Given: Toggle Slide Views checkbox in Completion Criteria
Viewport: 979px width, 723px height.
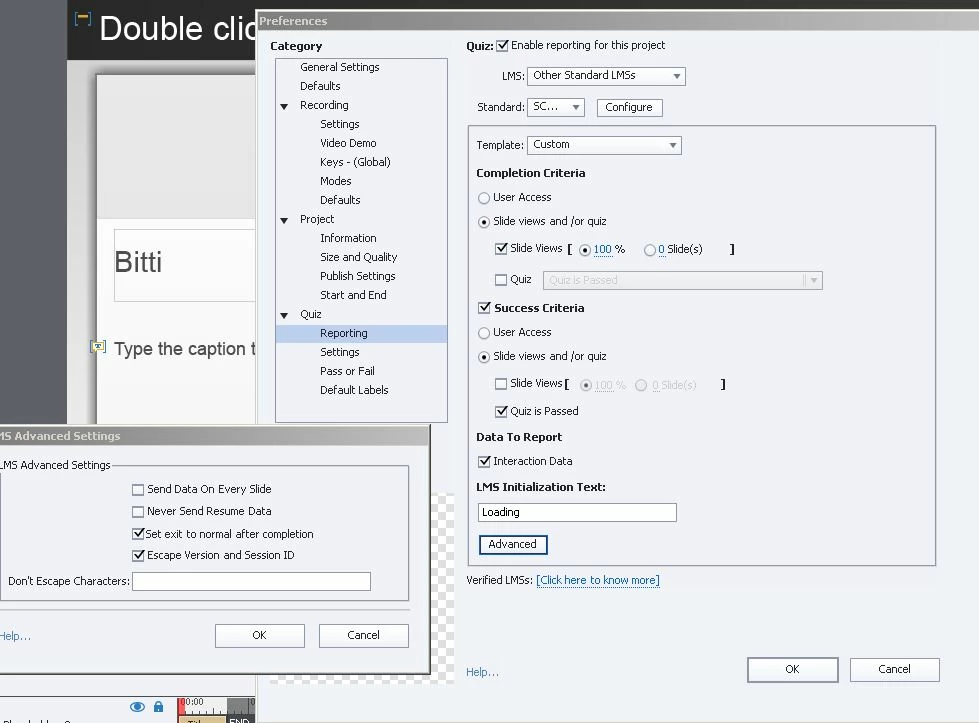Looking at the screenshot, I should pos(501,248).
